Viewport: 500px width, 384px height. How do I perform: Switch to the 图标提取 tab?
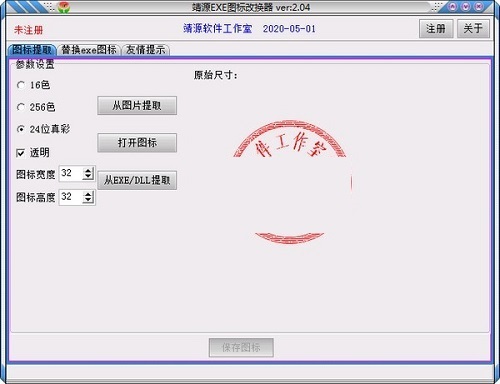tap(32, 50)
